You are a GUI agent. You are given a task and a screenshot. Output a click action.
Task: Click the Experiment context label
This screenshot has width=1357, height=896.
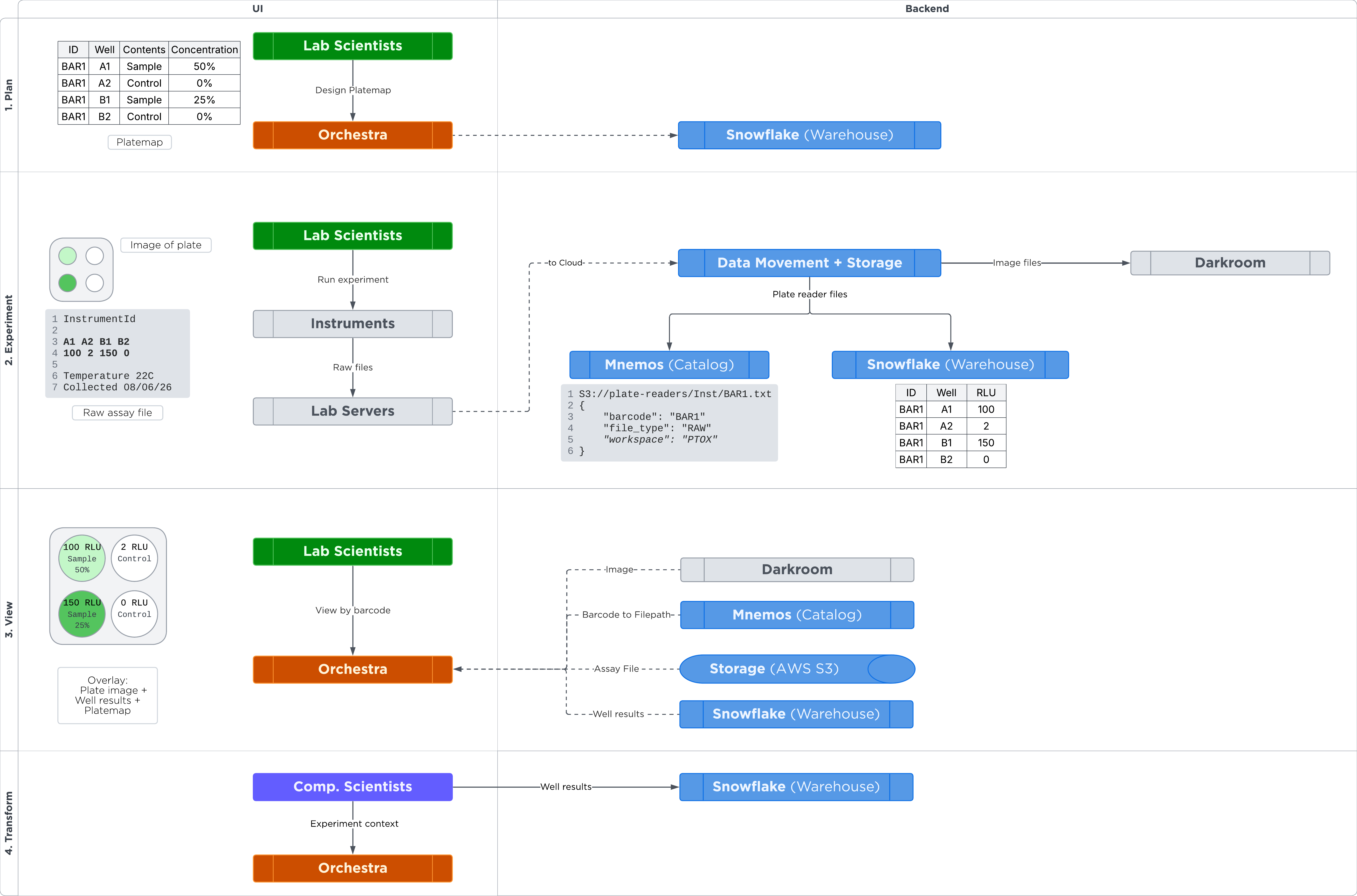pos(354,824)
